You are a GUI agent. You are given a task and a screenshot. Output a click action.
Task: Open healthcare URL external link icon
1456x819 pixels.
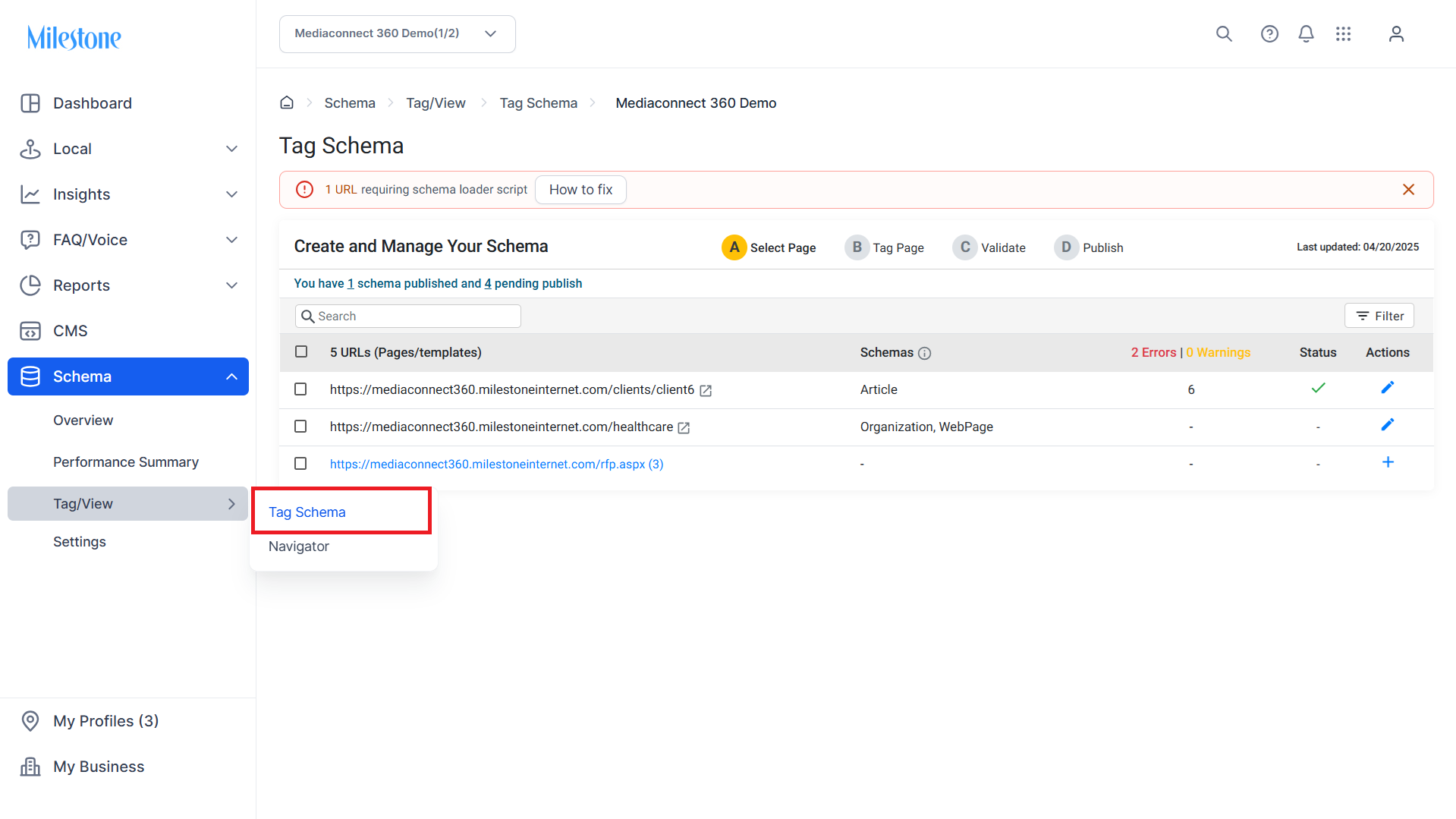[x=684, y=427]
